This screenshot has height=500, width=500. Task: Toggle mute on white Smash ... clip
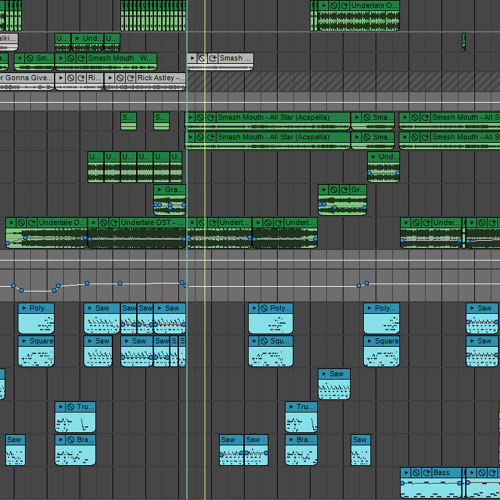(202, 58)
